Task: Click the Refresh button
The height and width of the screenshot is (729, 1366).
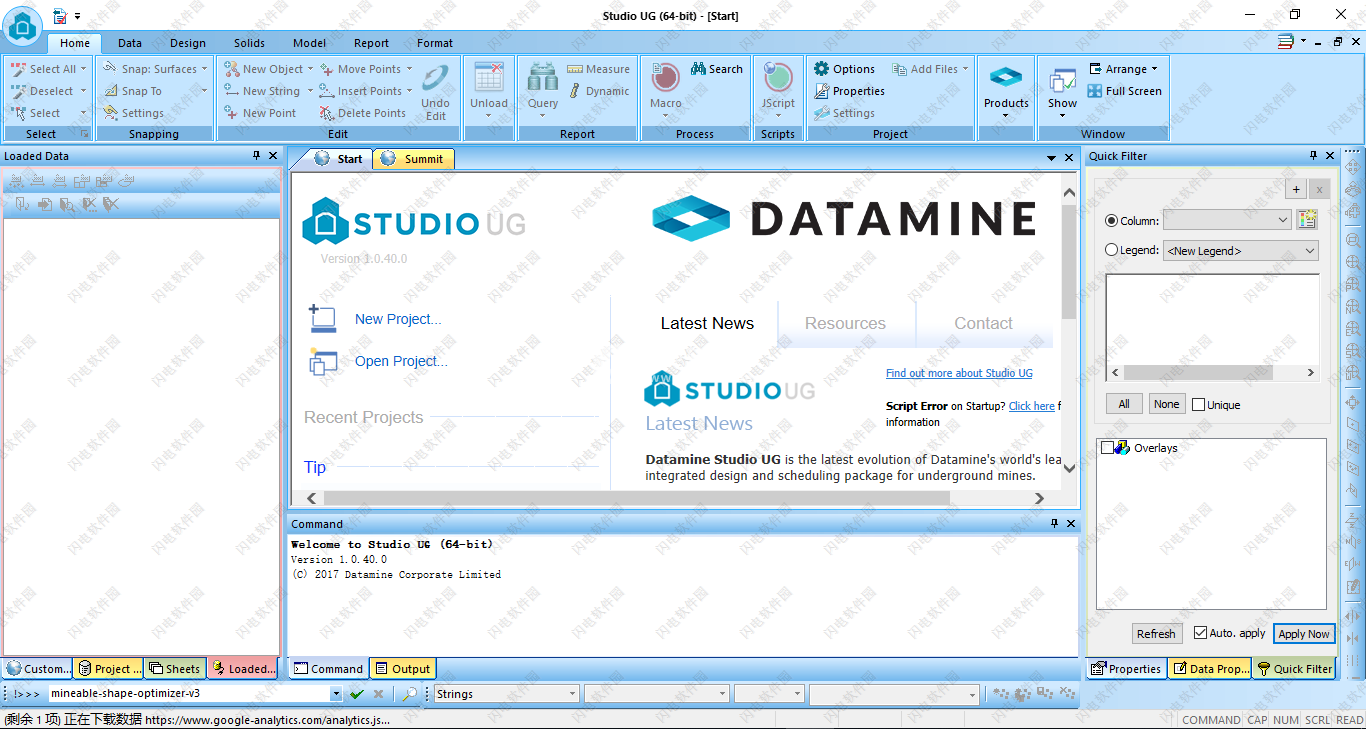Action: tap(1156, 633)
